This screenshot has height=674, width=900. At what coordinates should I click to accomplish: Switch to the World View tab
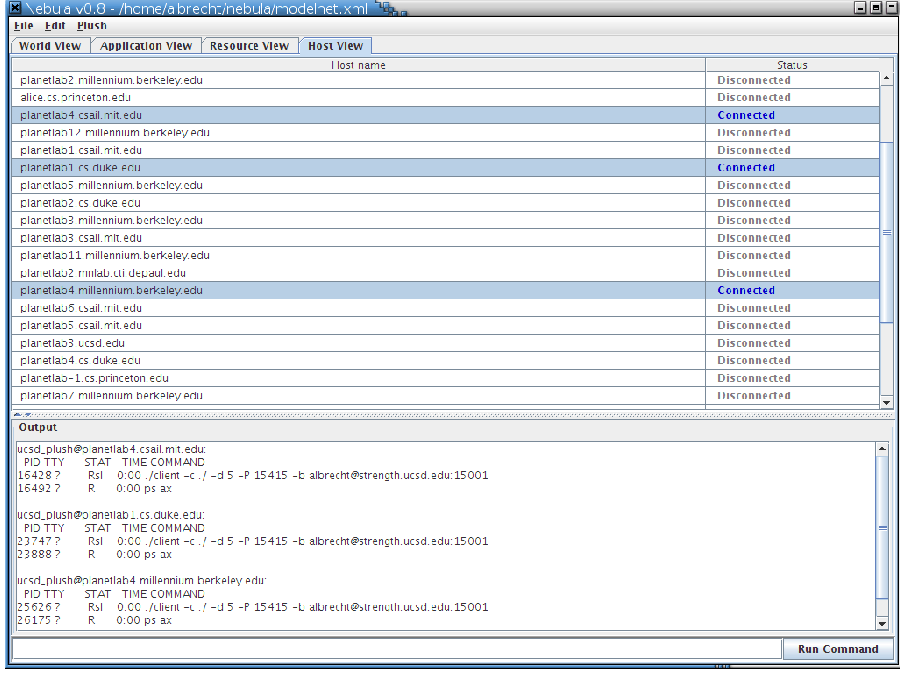(x=50, y=46)
